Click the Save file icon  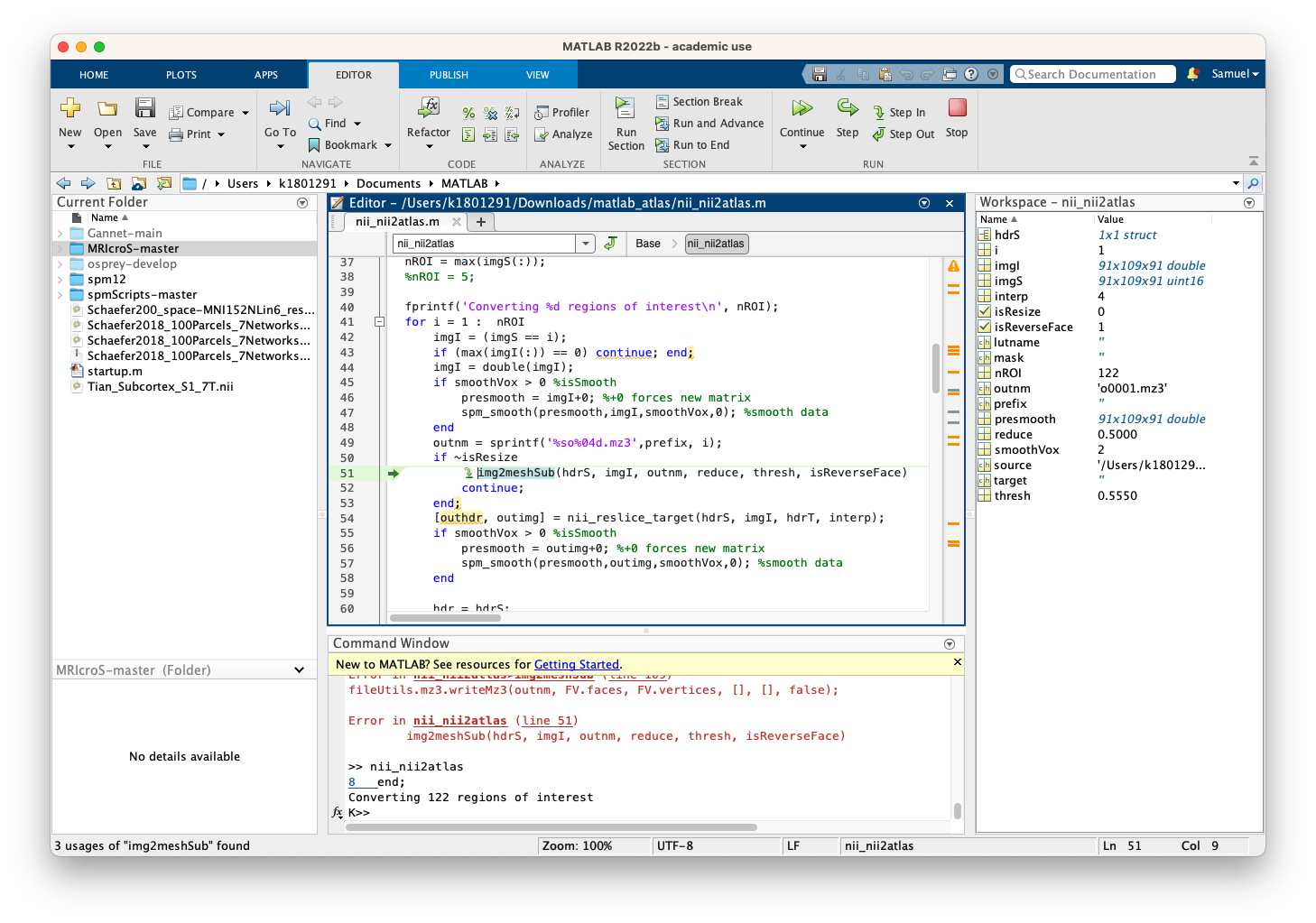[144, 109]
